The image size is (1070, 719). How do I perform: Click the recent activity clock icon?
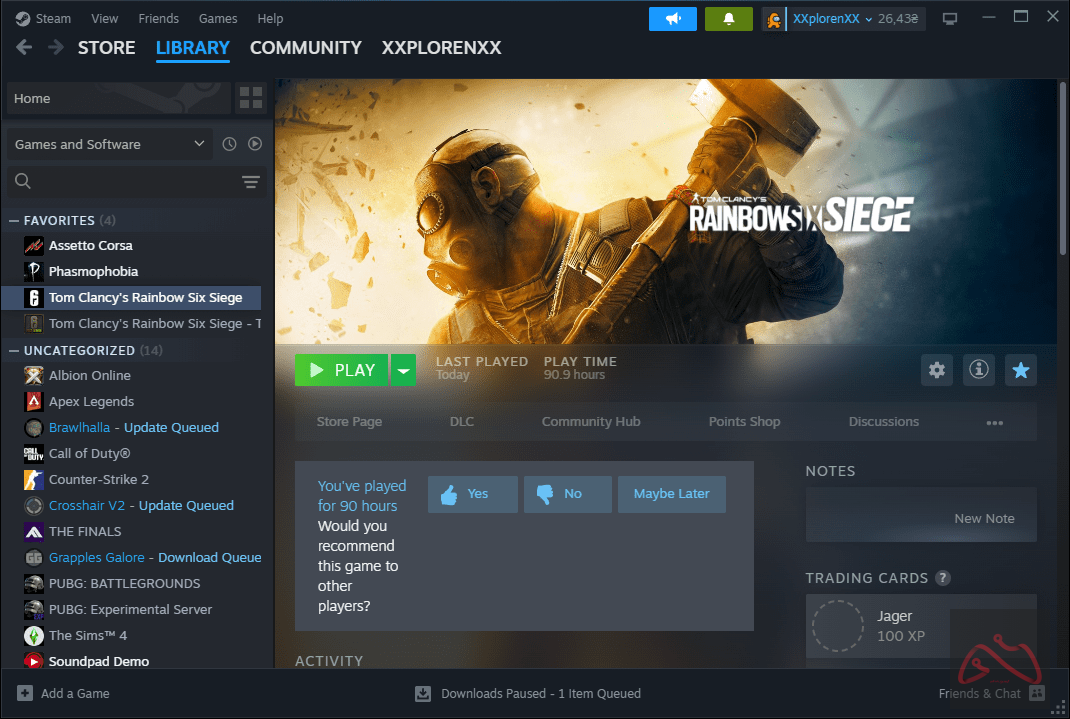point(229,144)
